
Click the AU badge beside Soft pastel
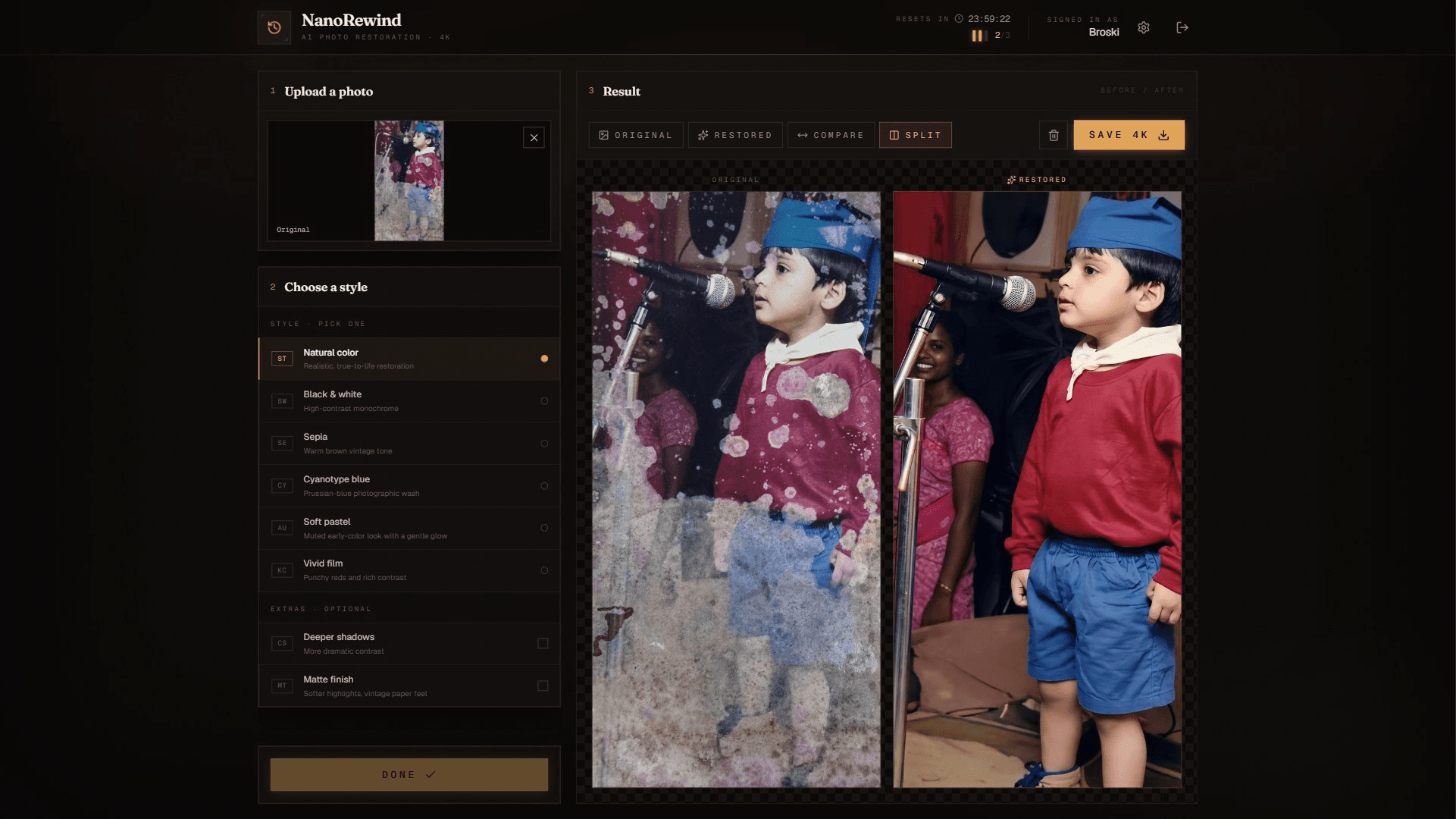282,528
